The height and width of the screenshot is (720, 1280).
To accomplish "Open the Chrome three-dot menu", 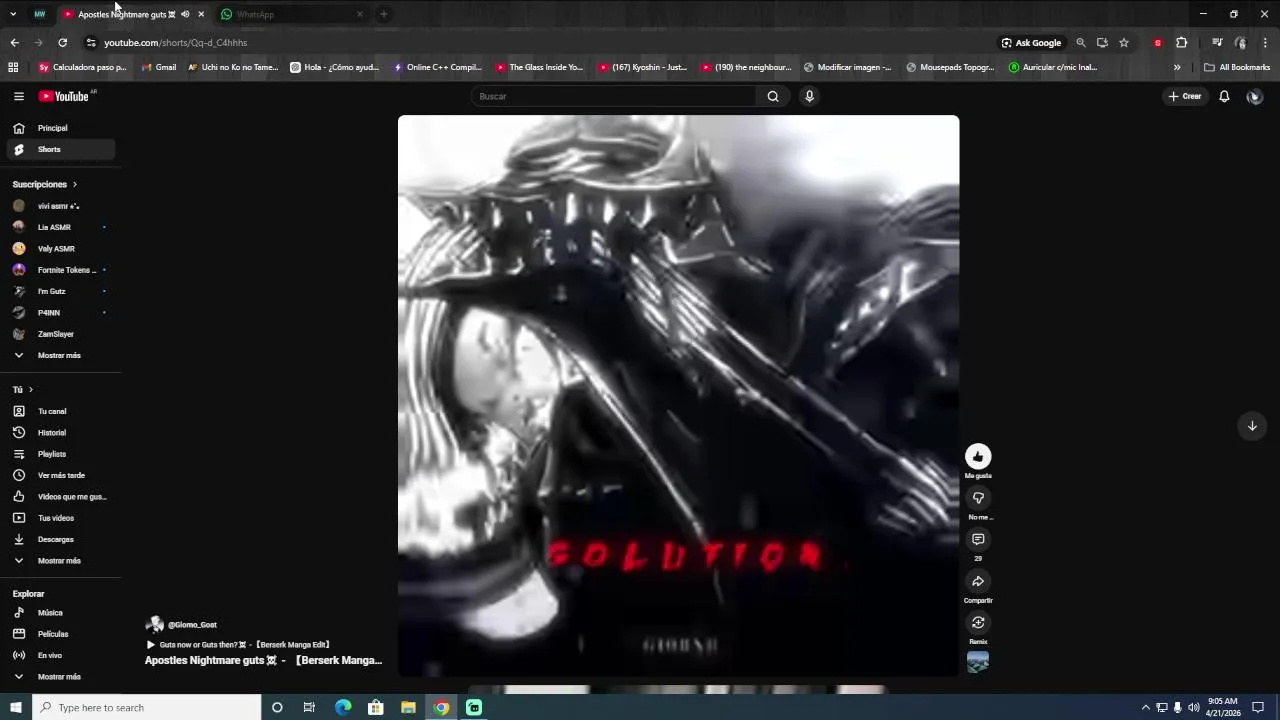I will [1265, 43].
